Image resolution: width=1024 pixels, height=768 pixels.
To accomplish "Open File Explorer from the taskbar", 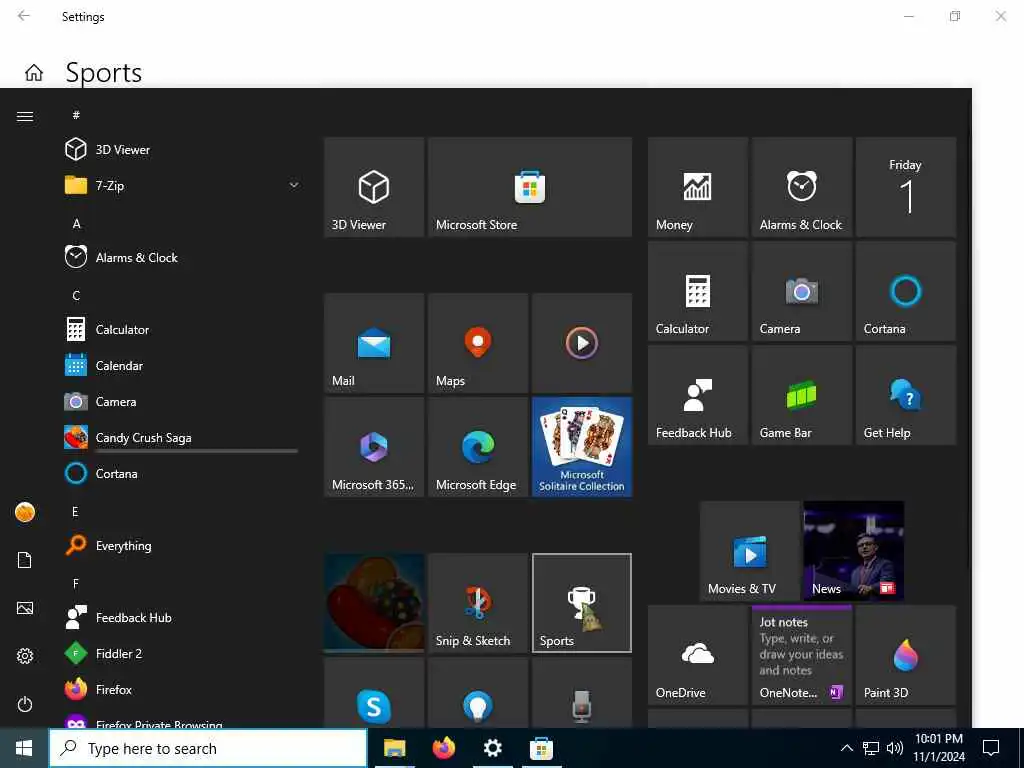I will point(394,748).
